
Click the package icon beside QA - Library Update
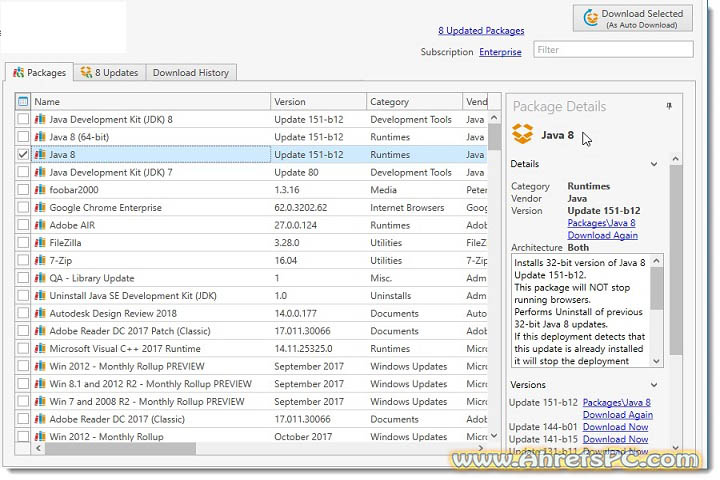pyautogui.click(x=40, y=277)
